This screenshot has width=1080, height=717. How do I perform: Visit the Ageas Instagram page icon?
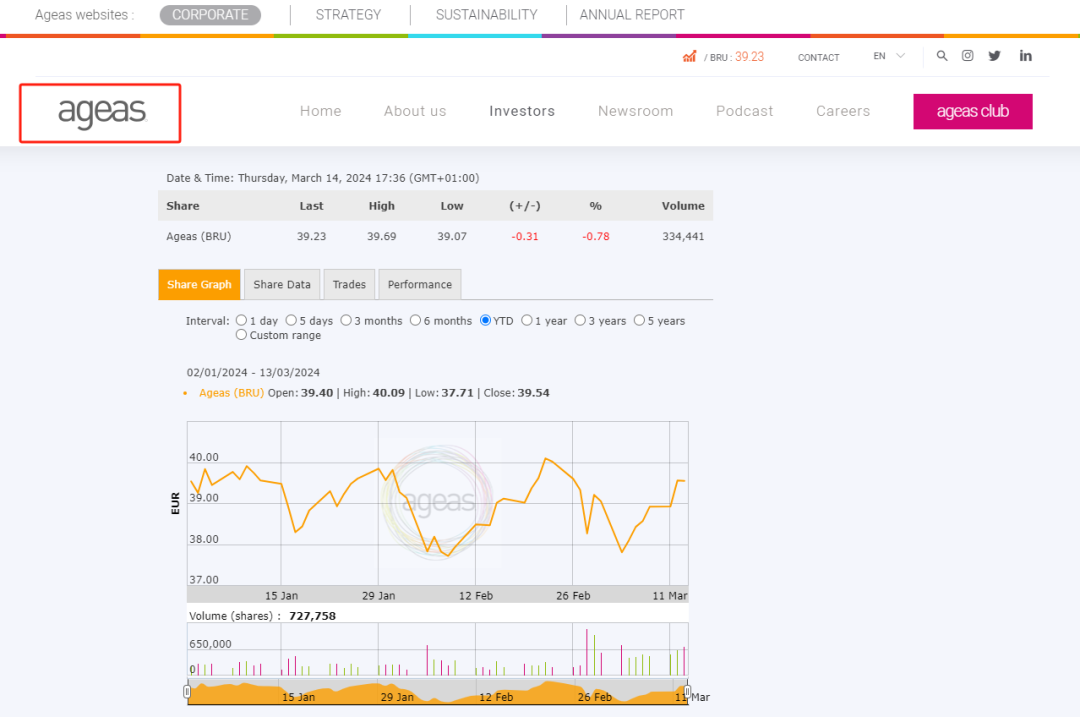point(968,56)
